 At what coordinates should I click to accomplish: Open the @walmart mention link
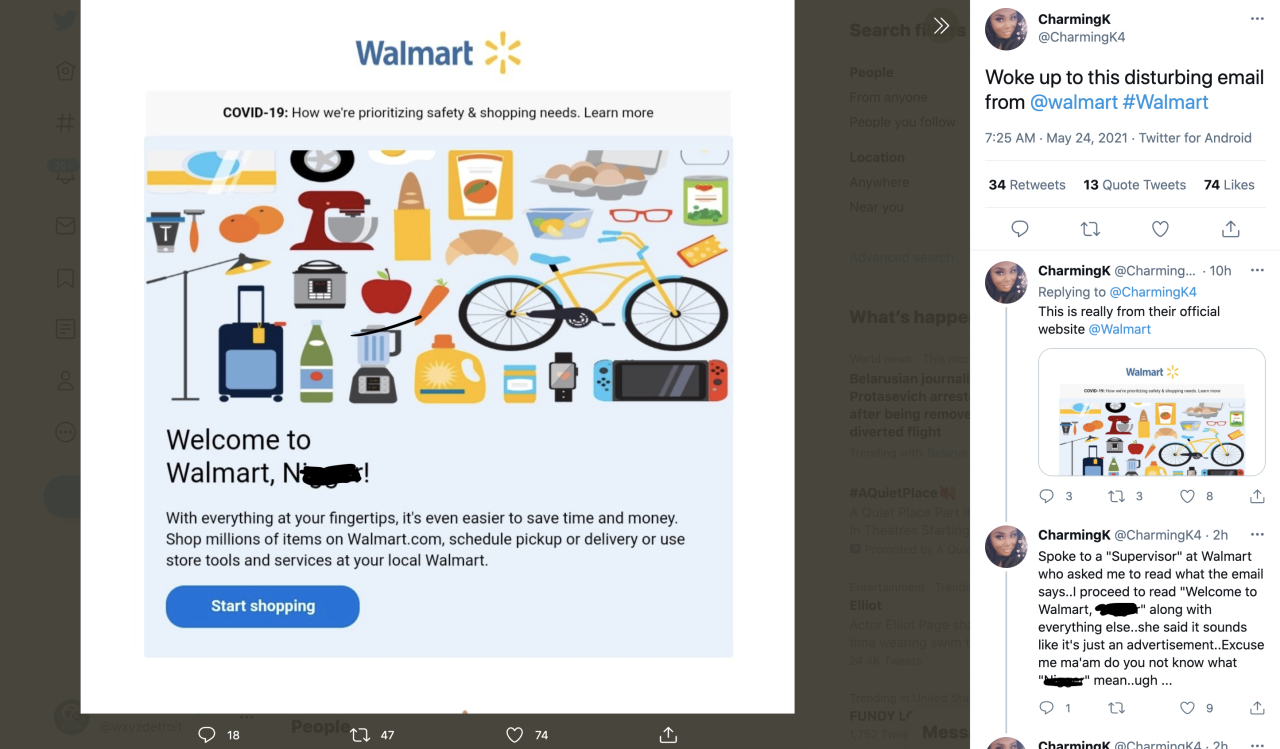[1074, 102]
